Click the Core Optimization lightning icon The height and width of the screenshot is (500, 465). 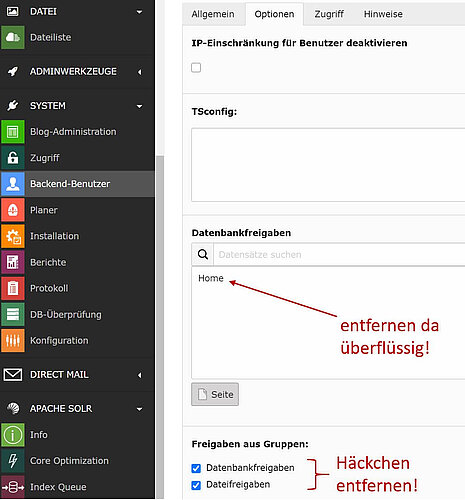[x=13, y=461]
